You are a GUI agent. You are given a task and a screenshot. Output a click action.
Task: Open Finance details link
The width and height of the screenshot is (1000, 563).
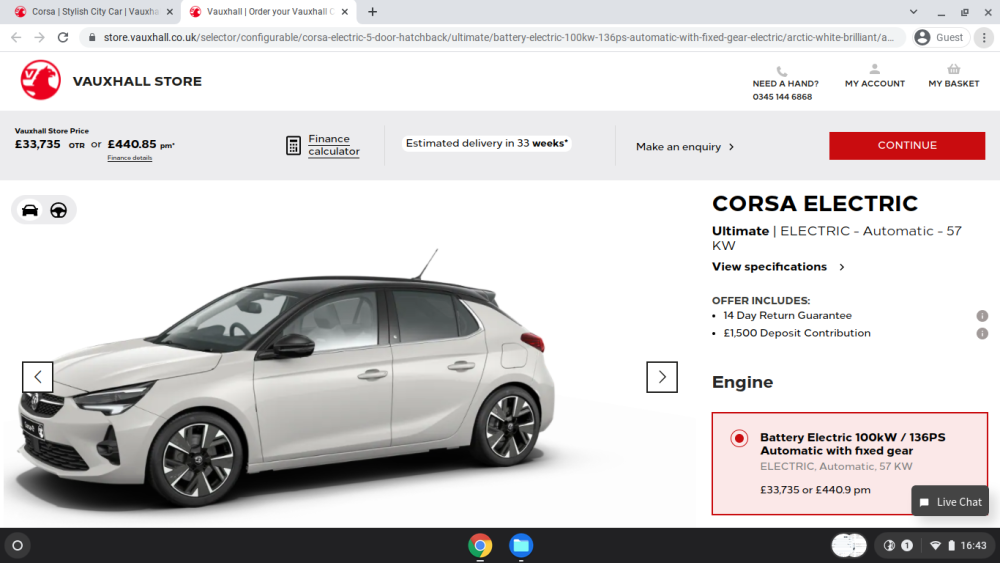[x=129, y=158]
